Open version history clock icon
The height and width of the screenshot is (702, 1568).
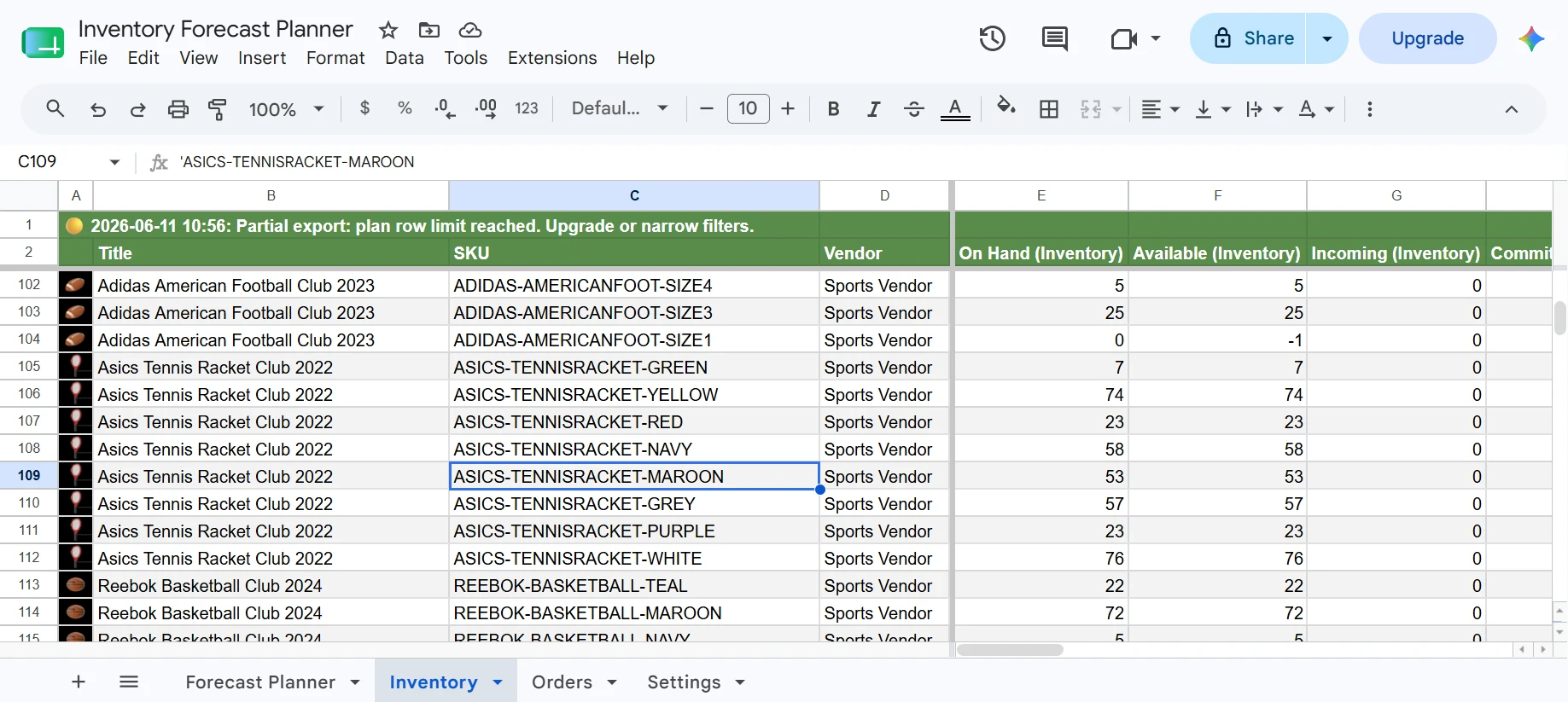[x=992, y=38]
